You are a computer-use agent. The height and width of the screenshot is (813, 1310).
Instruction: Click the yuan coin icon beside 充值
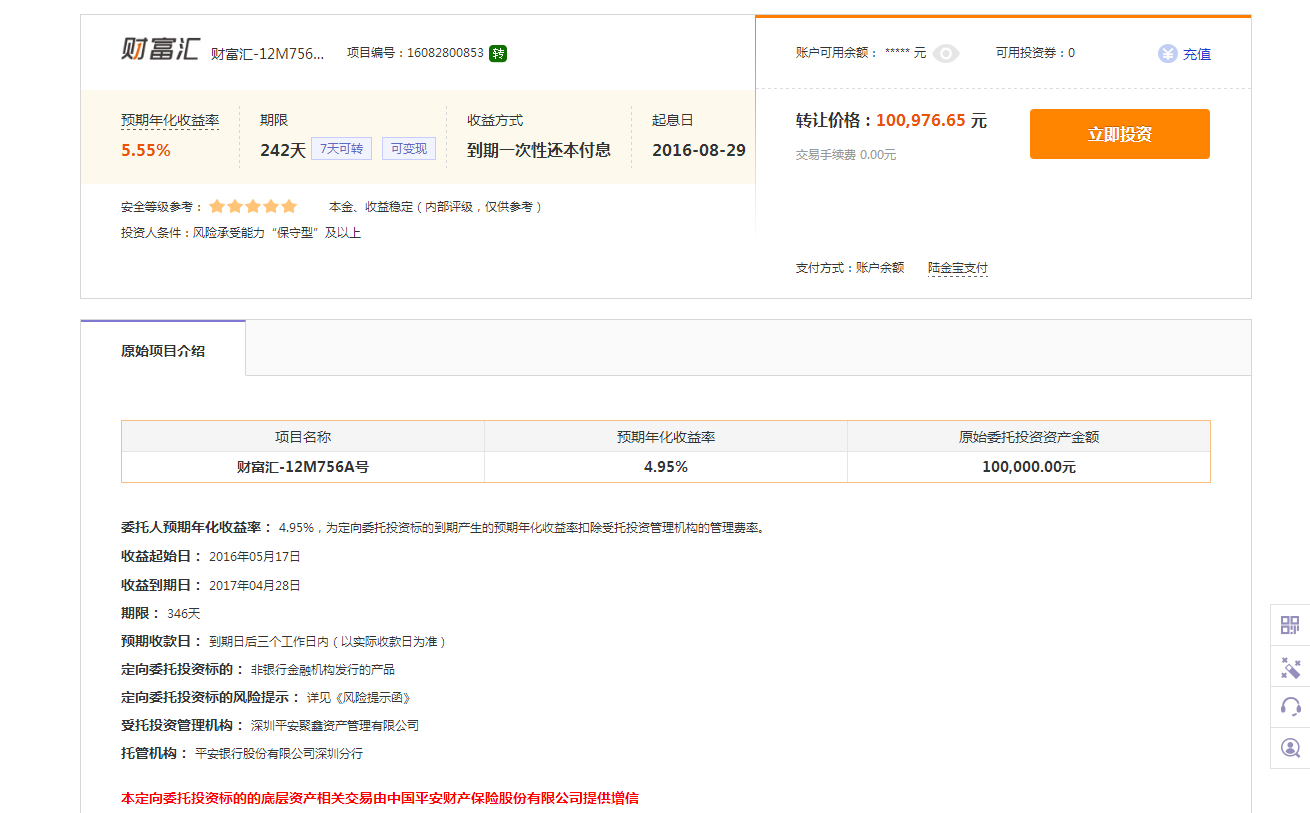tap(1168, 54)
